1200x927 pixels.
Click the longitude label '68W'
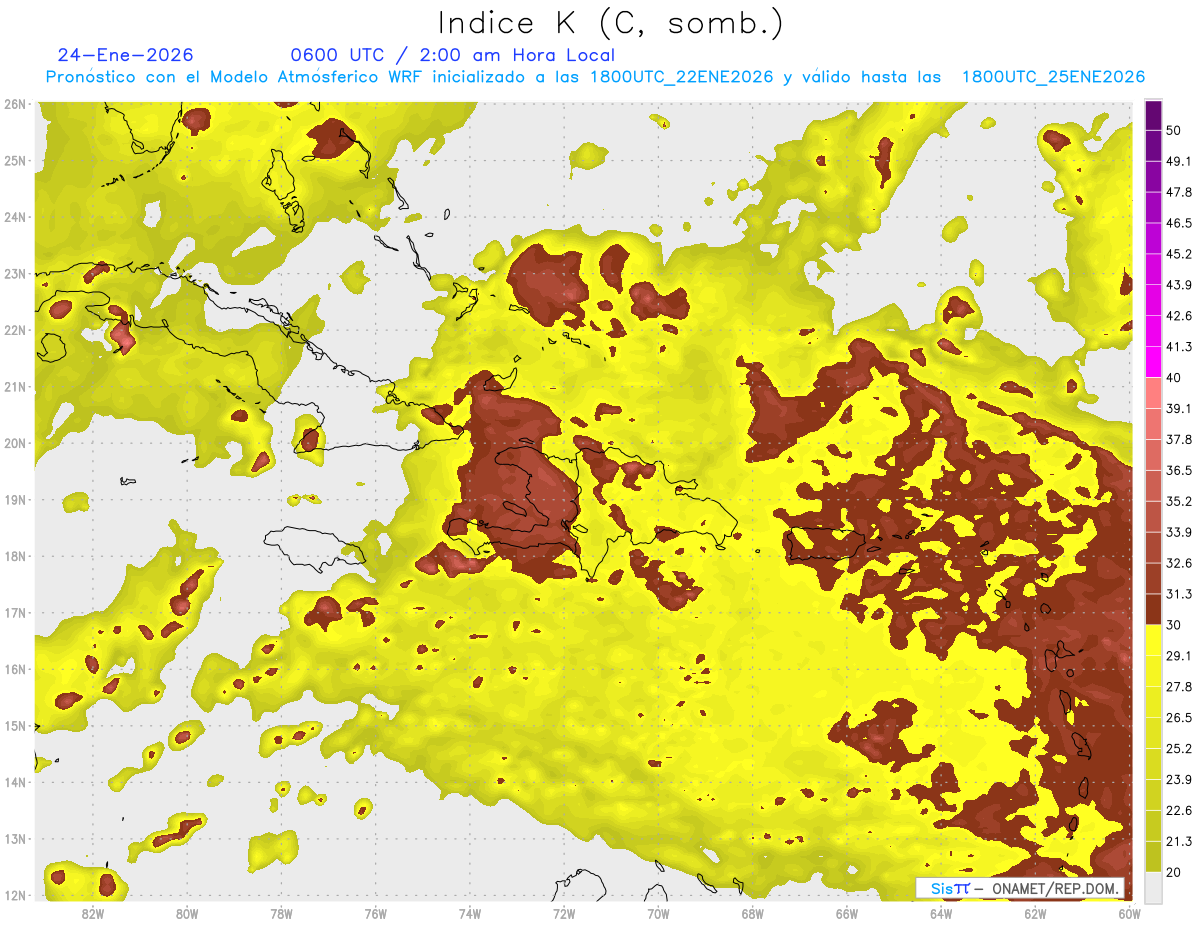752,913
